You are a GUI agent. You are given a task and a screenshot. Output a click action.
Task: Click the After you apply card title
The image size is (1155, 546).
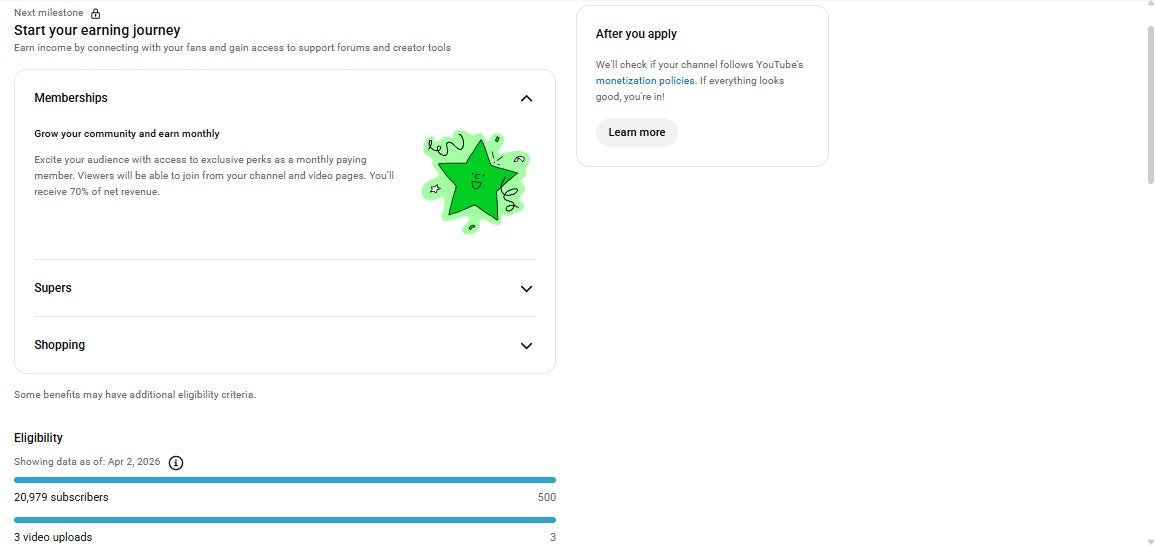(x=636, y=34)
